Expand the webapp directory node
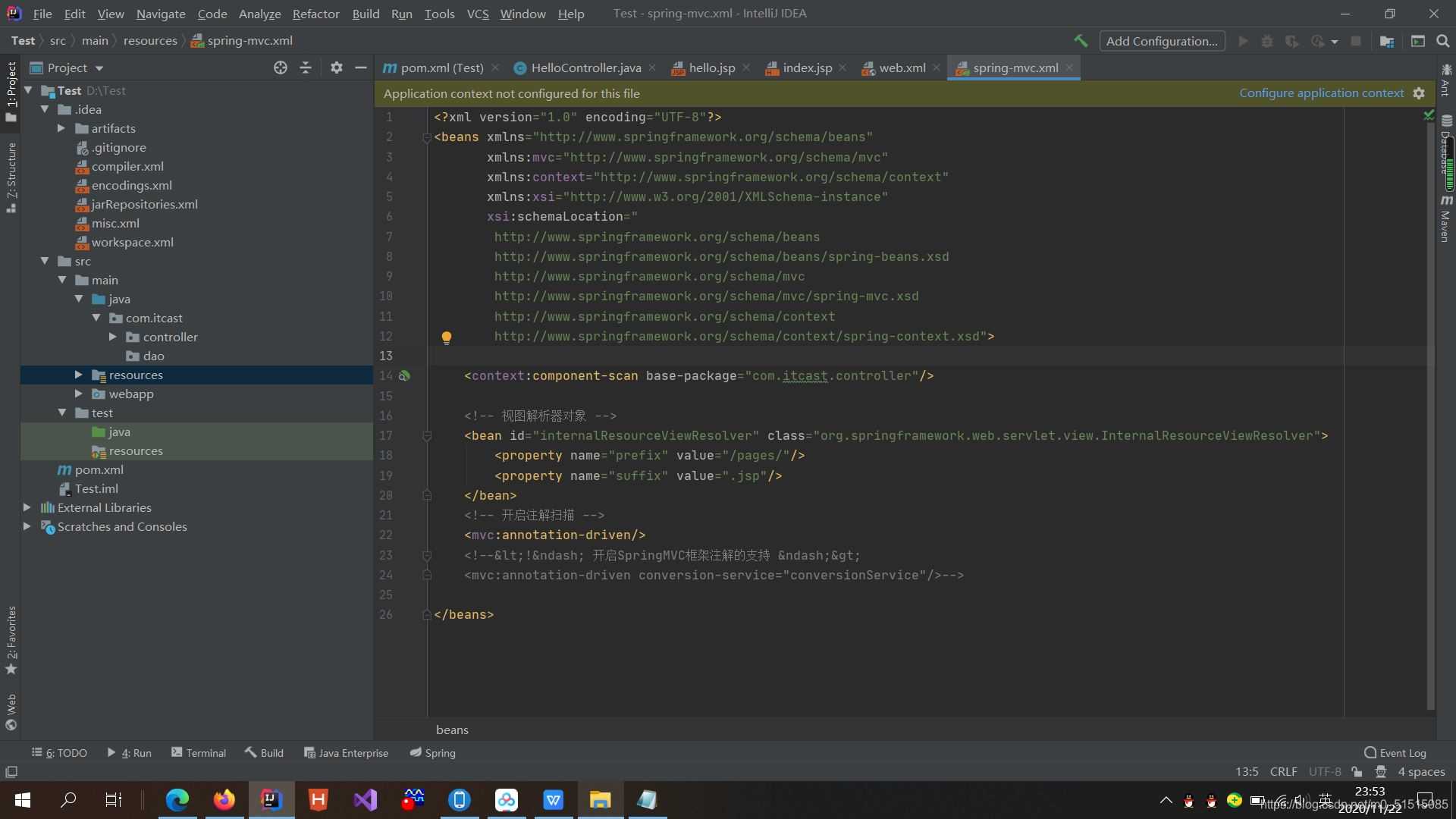Image resolution: width=1456 pixels, height=819 pixels. tap(78, 393)
